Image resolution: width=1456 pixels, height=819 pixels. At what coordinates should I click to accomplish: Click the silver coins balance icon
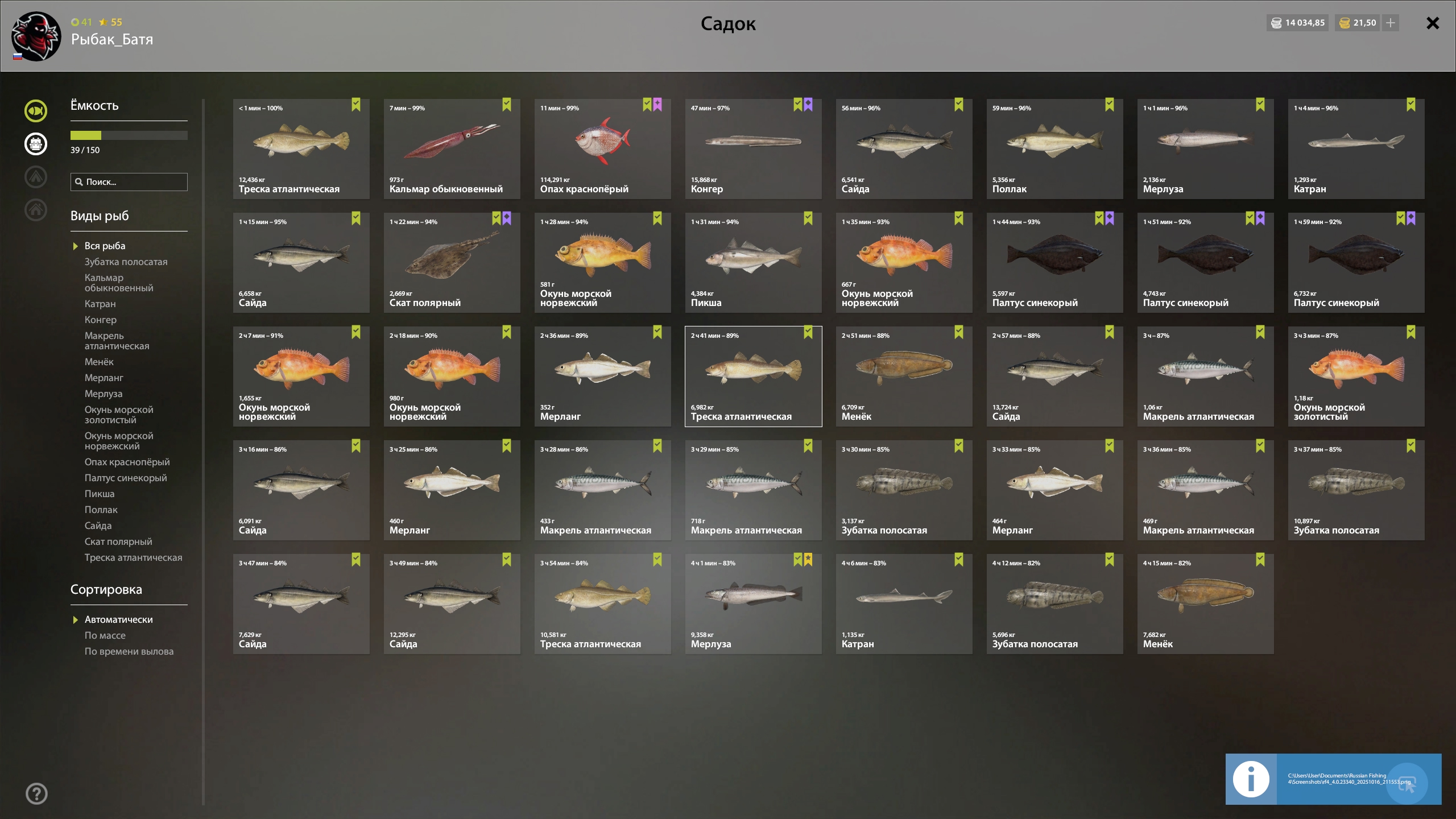pos(1276,23)
